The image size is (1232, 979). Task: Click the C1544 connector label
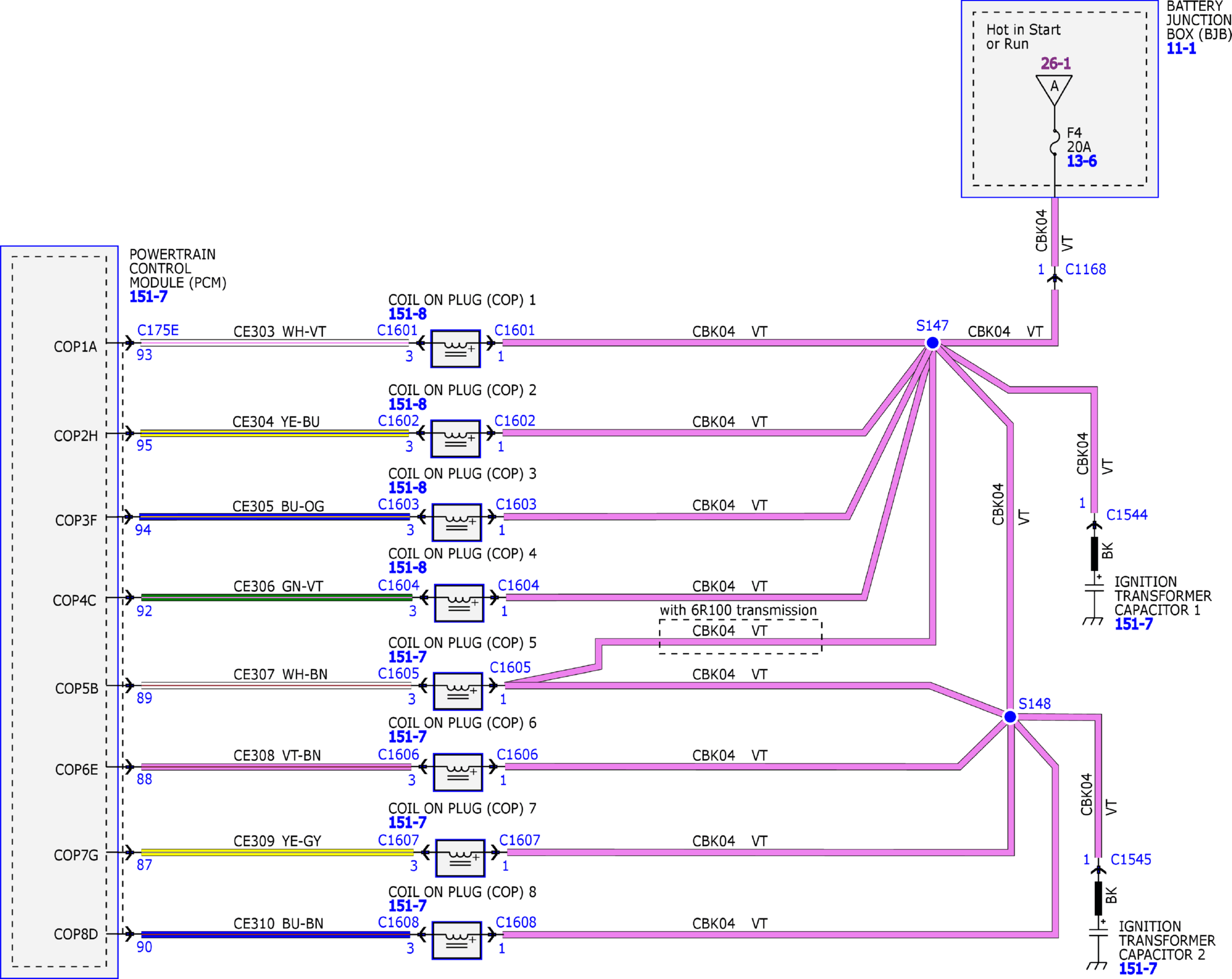[1127, 515]
